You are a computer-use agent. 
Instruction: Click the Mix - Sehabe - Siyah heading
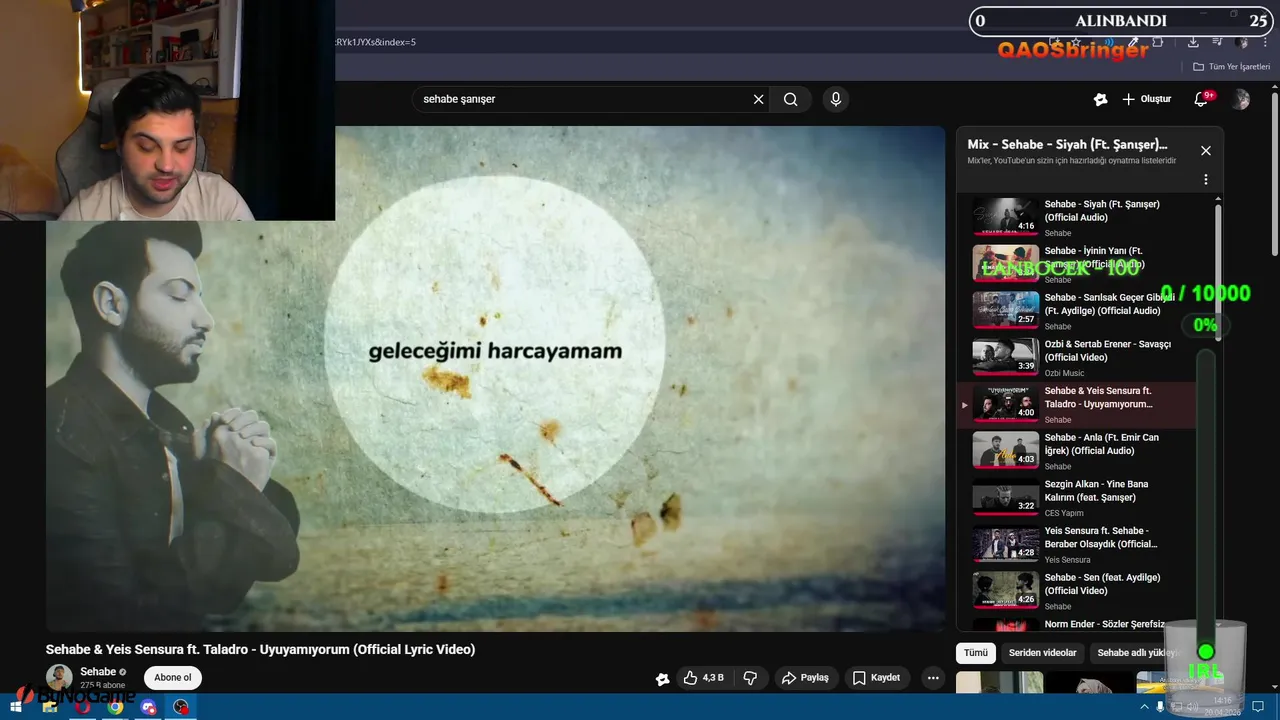coord(1067,144)
